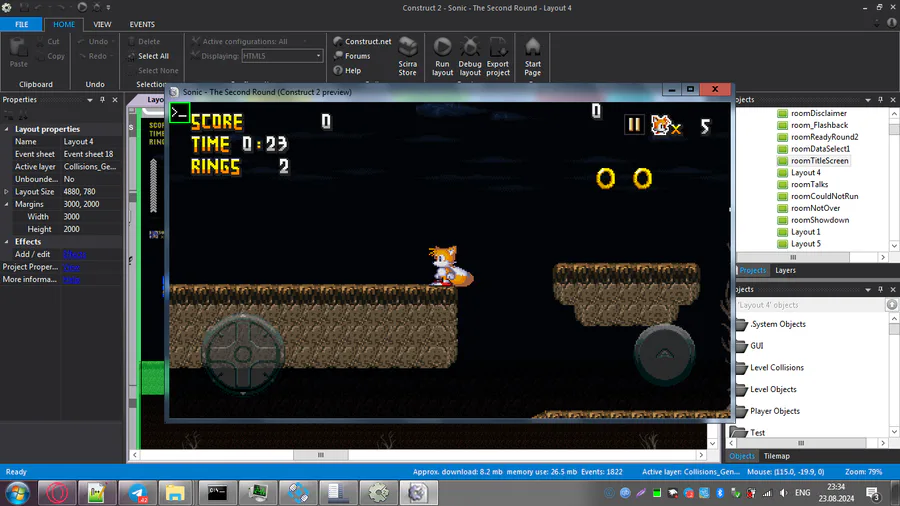Click the Effects add/edit link
The width and height of the screenshot is (900, 506).
75,254
